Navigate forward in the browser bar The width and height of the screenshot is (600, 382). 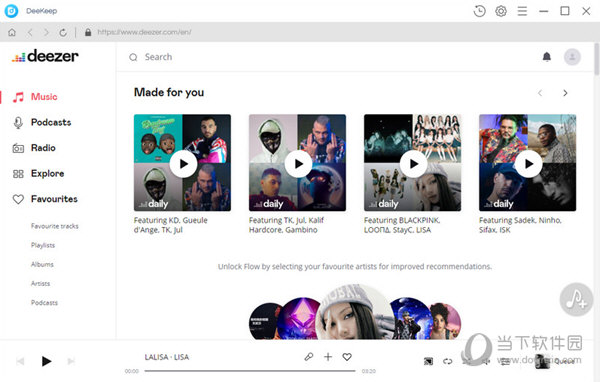point(46,32)
